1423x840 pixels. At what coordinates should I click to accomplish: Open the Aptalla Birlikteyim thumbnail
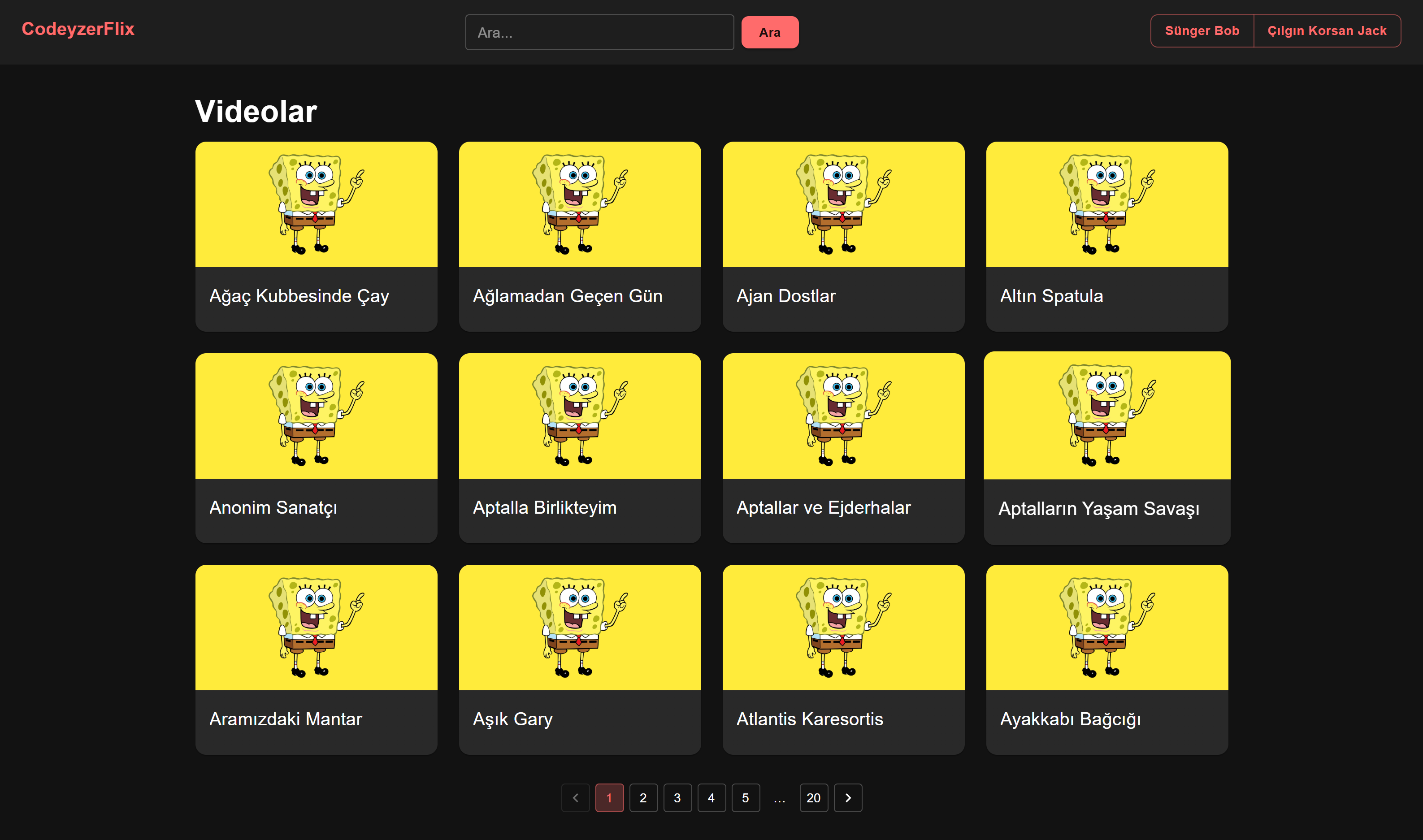[580, 416]
